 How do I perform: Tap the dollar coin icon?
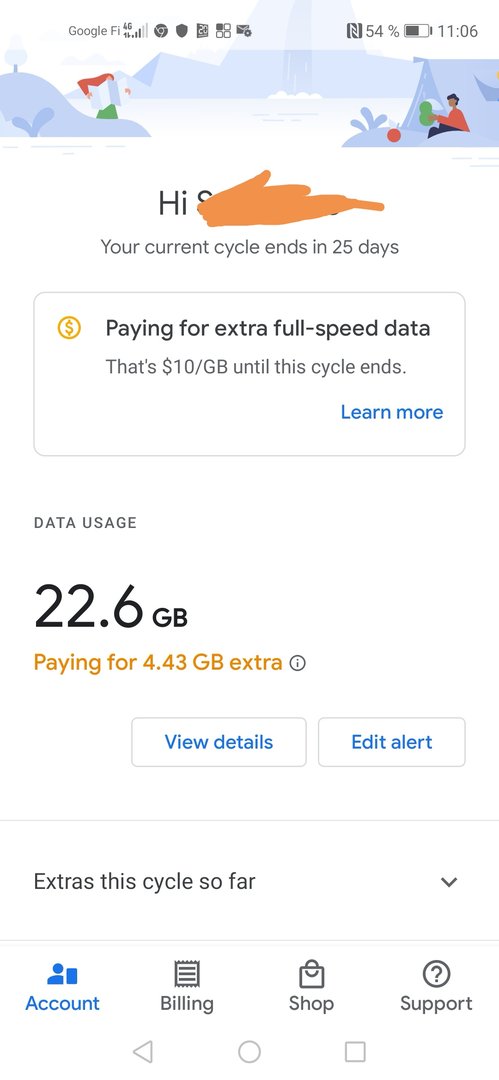[x=68, y=329]
